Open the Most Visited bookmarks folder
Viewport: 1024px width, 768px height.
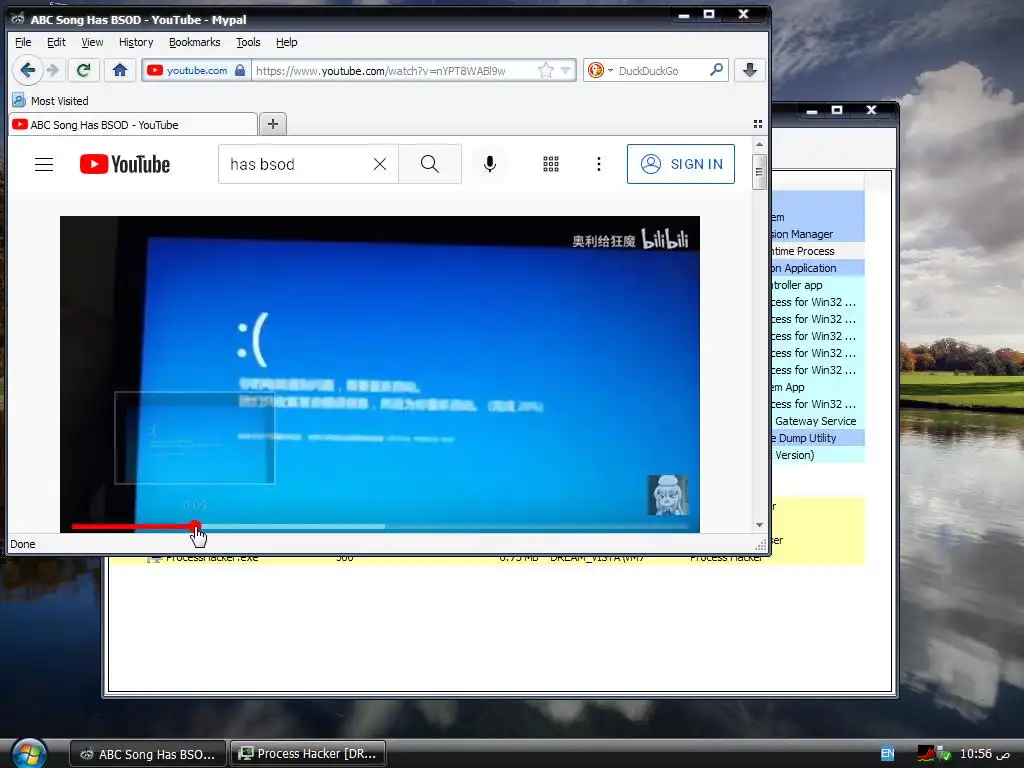click(x=50, y=101)
